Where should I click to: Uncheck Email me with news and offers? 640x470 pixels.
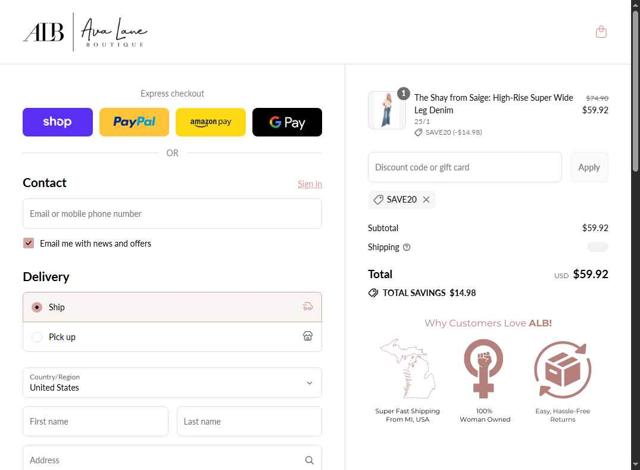(x=29, y=243)
